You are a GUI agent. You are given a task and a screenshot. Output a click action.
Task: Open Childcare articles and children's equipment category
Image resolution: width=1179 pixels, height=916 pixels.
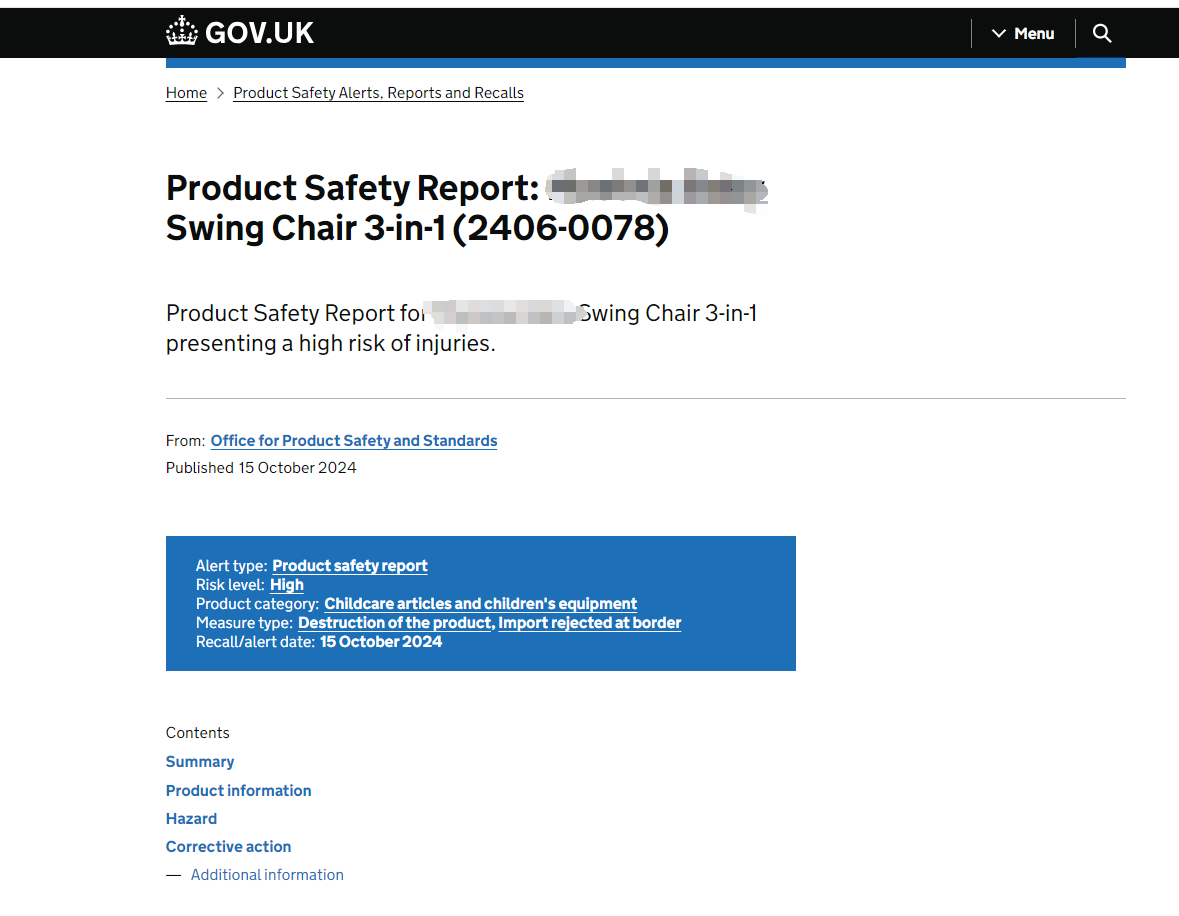click(x=480, y=603)
